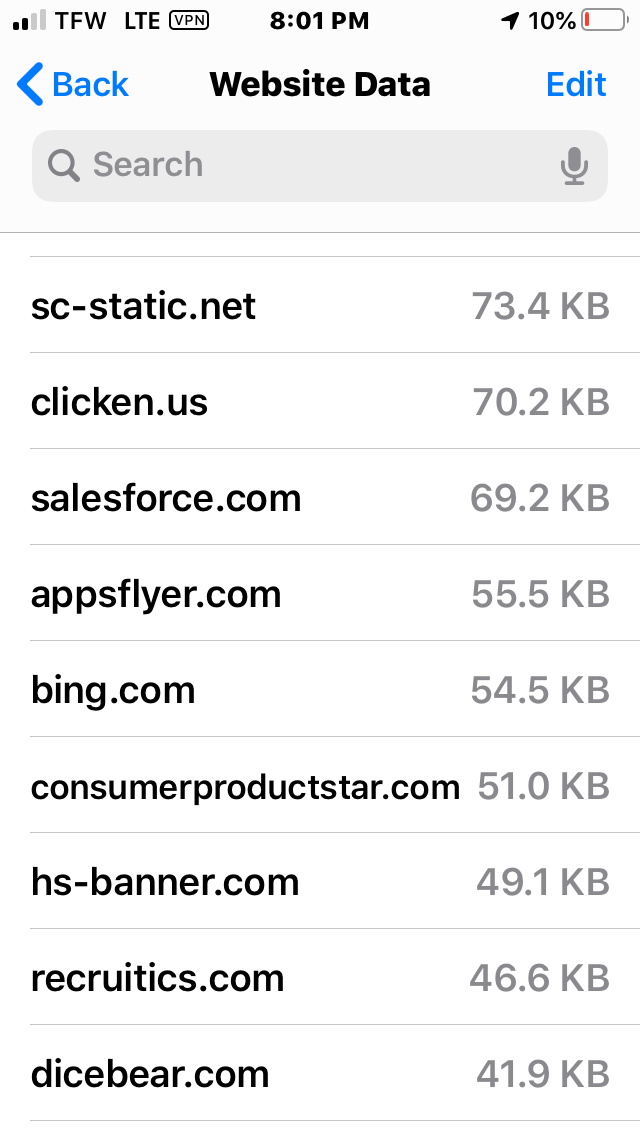
Task: Go Back to previous settings screen
Action: pos(72,84)
